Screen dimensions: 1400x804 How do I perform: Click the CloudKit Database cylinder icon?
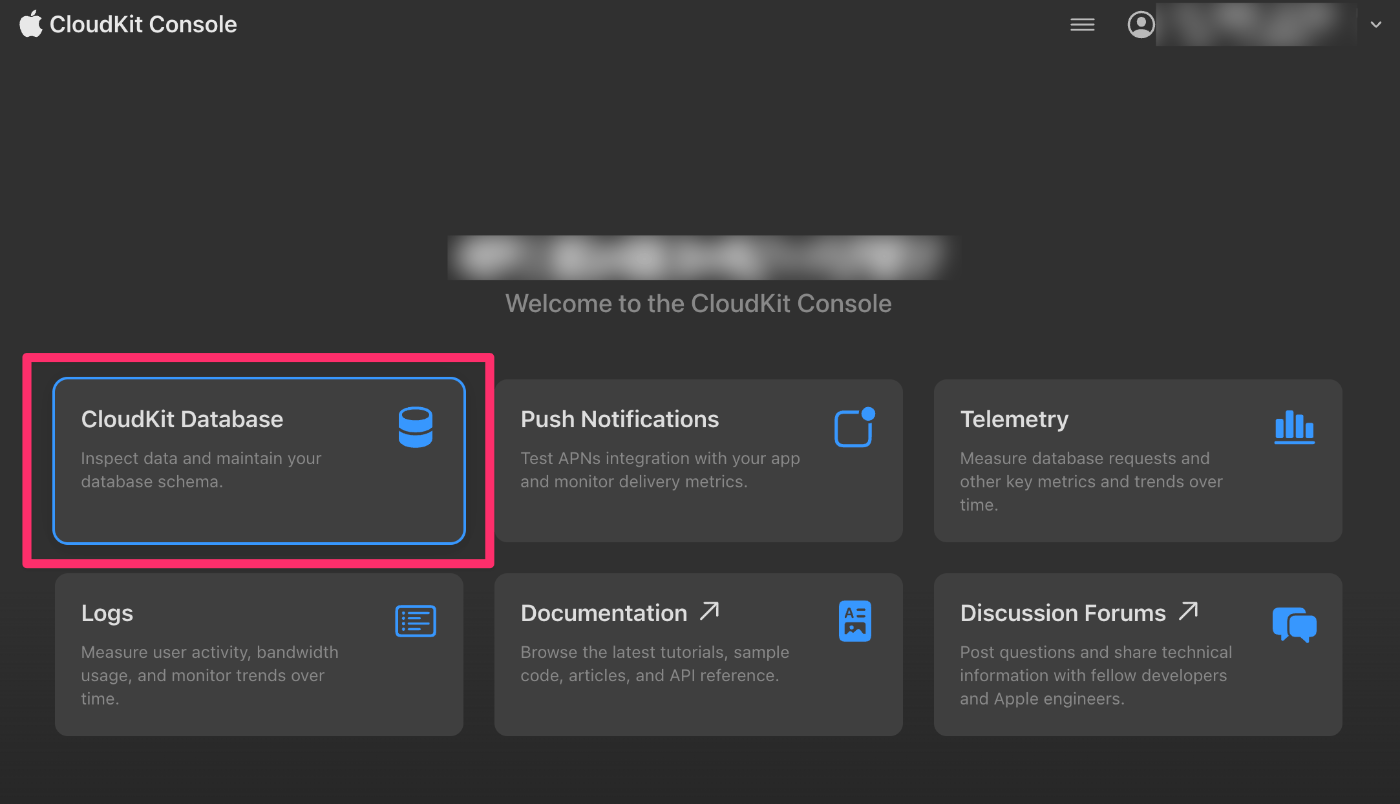pyautogui.click(x=415, y=427)
